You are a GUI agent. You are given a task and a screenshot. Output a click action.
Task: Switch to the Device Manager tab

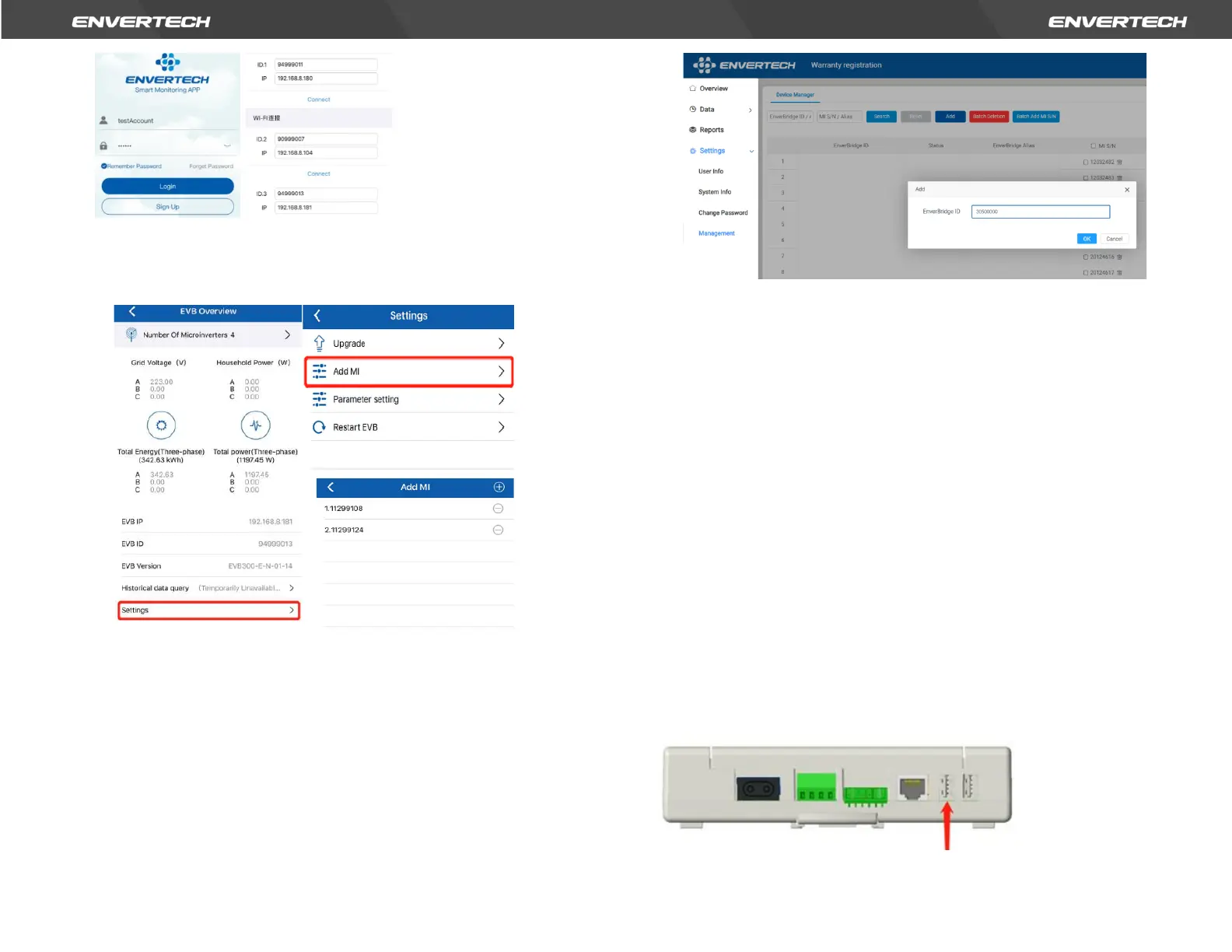(795, 95)
